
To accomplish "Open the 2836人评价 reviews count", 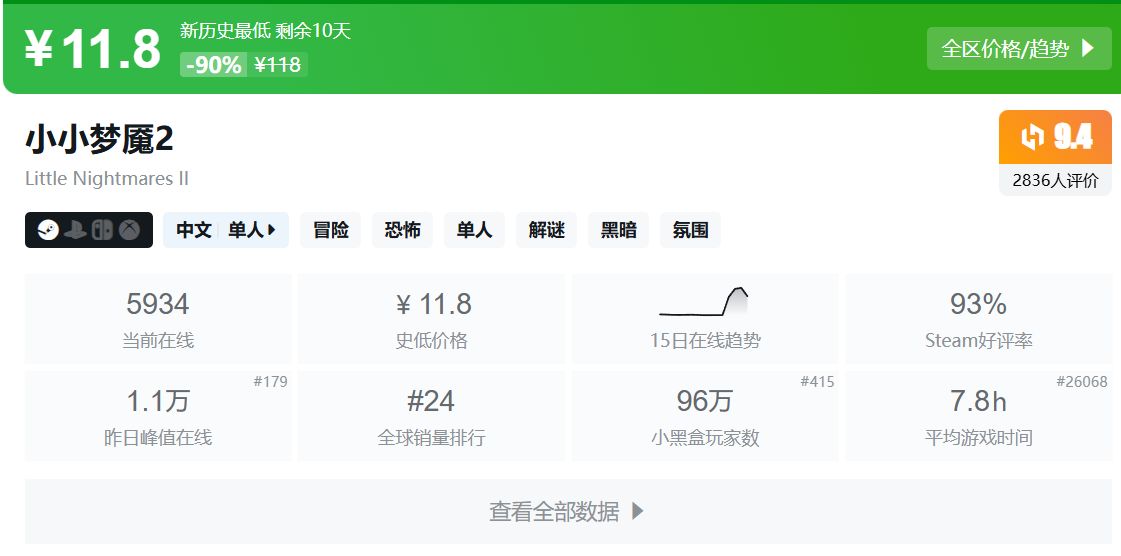I will click(x=1055, y=180).
